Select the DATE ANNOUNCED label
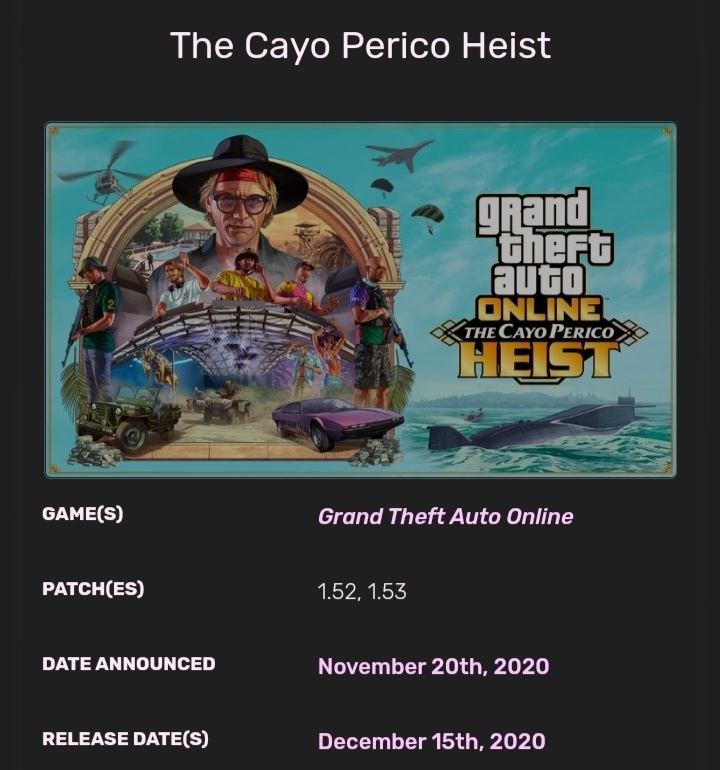The image size is (720, 770). click(x=128, y=664)
